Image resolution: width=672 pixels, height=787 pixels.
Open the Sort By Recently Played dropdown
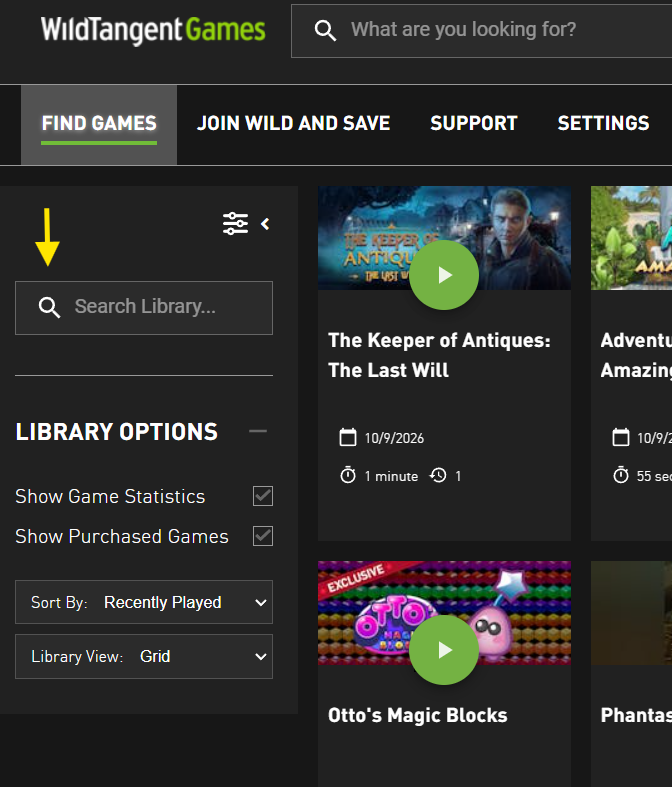144,602
